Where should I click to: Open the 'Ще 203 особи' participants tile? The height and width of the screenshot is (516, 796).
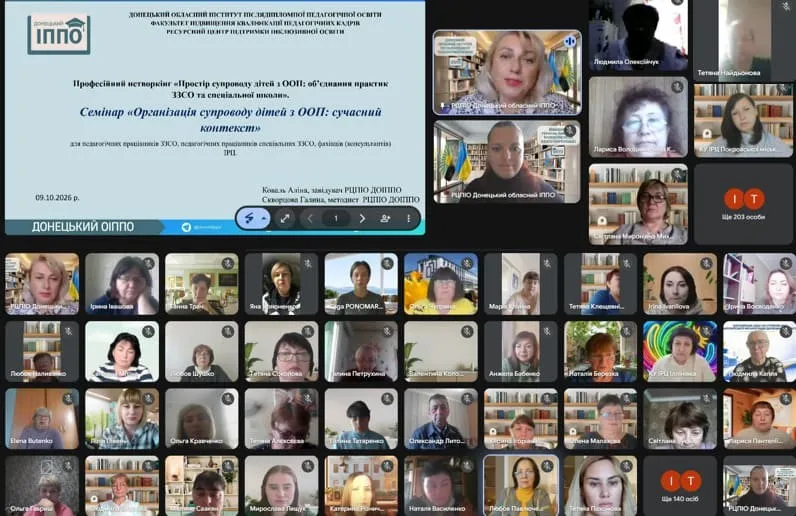pos(744,204)
